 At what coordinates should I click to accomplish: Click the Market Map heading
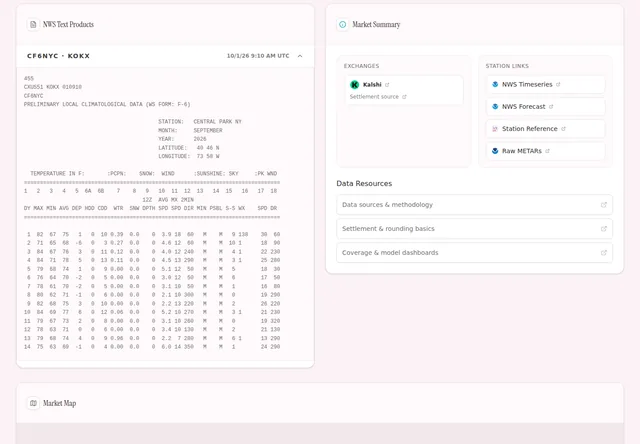click(60, 403)
